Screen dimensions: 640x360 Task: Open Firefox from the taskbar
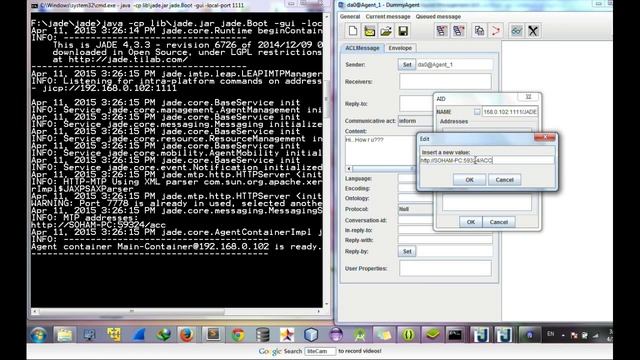click(x=187, y=335)
